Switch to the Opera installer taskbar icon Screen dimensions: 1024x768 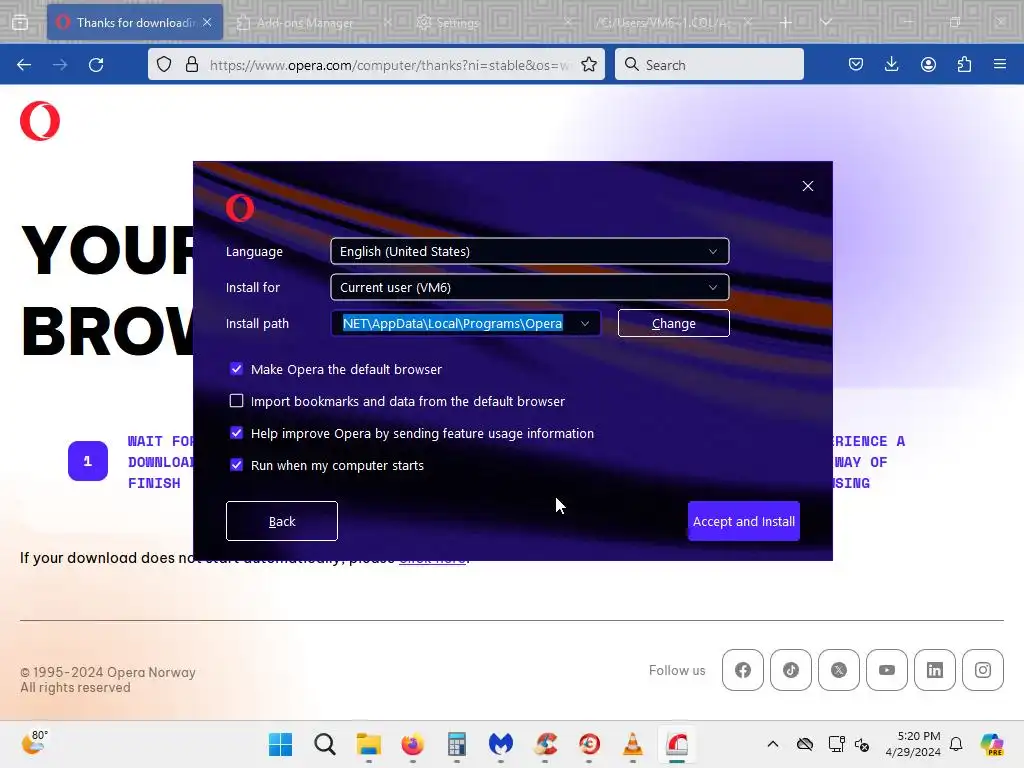click(x=677, y=744)
